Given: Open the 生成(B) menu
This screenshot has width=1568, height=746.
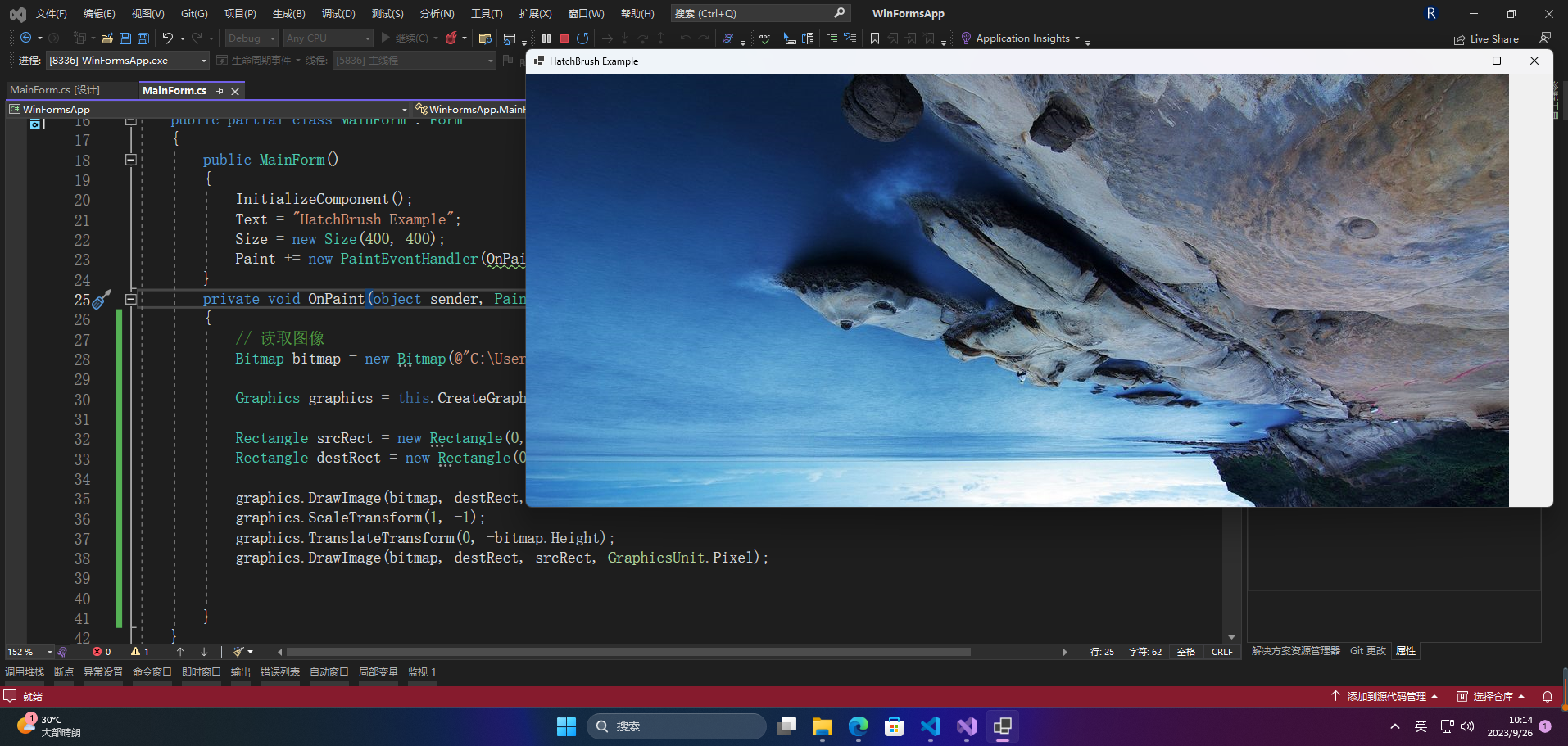Looking at the screenshot, I should point(288,14).
